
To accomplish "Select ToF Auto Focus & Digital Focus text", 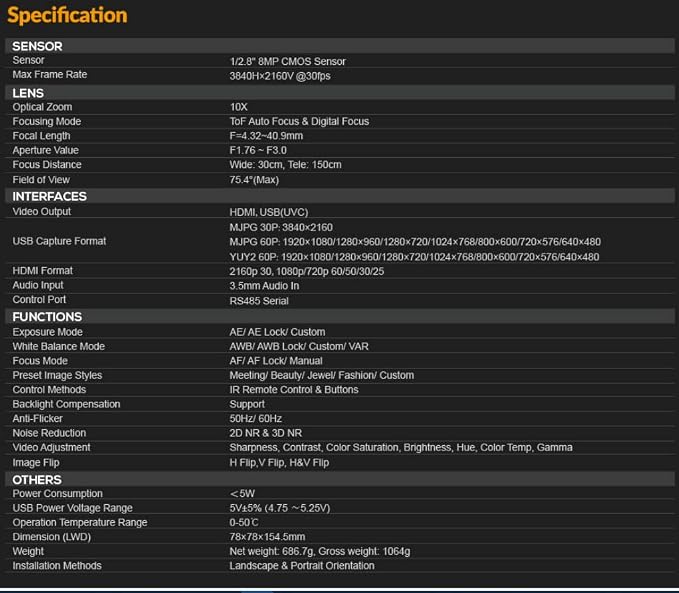I will click(299, 121).
